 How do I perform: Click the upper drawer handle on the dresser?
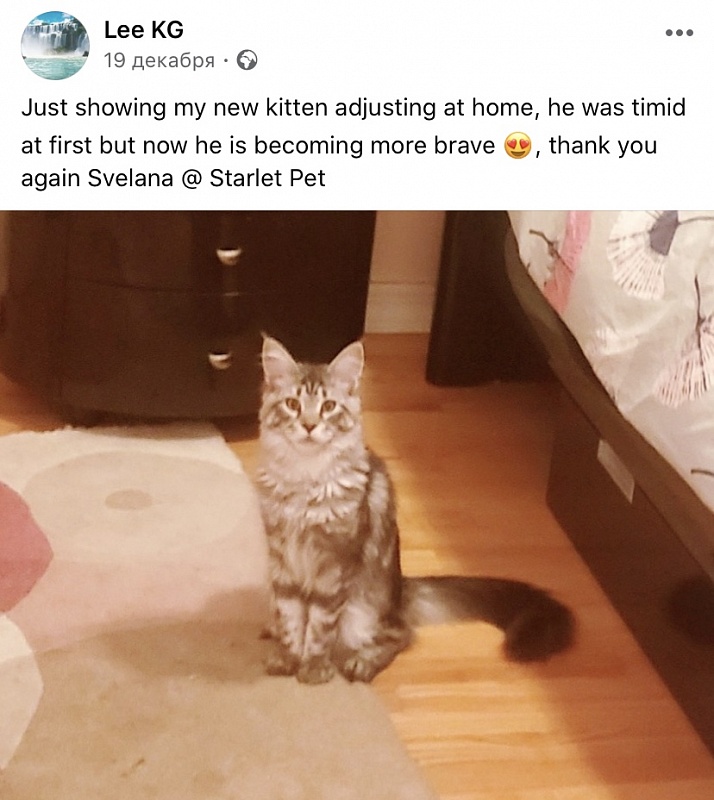point(228,255)
